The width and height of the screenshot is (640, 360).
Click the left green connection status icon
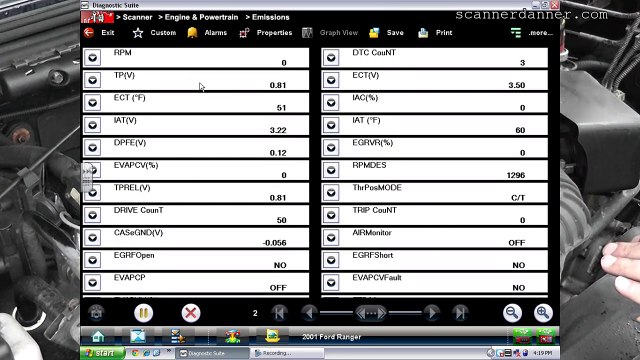click(522, 336)
